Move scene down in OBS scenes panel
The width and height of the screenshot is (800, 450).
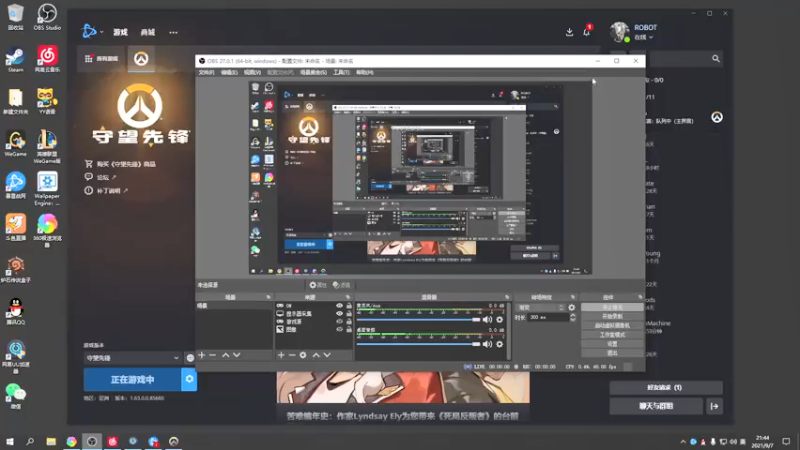click(x=237, y=355)
